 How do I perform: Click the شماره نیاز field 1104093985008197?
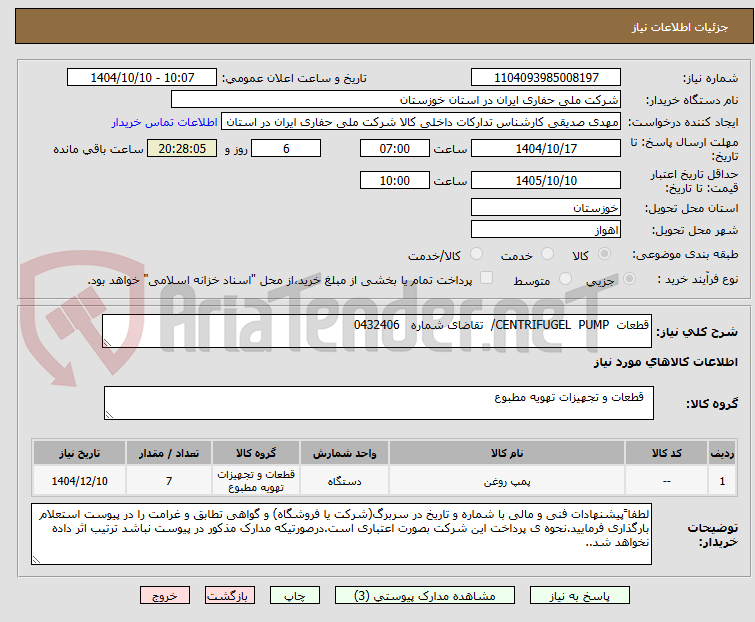[546, 78]
